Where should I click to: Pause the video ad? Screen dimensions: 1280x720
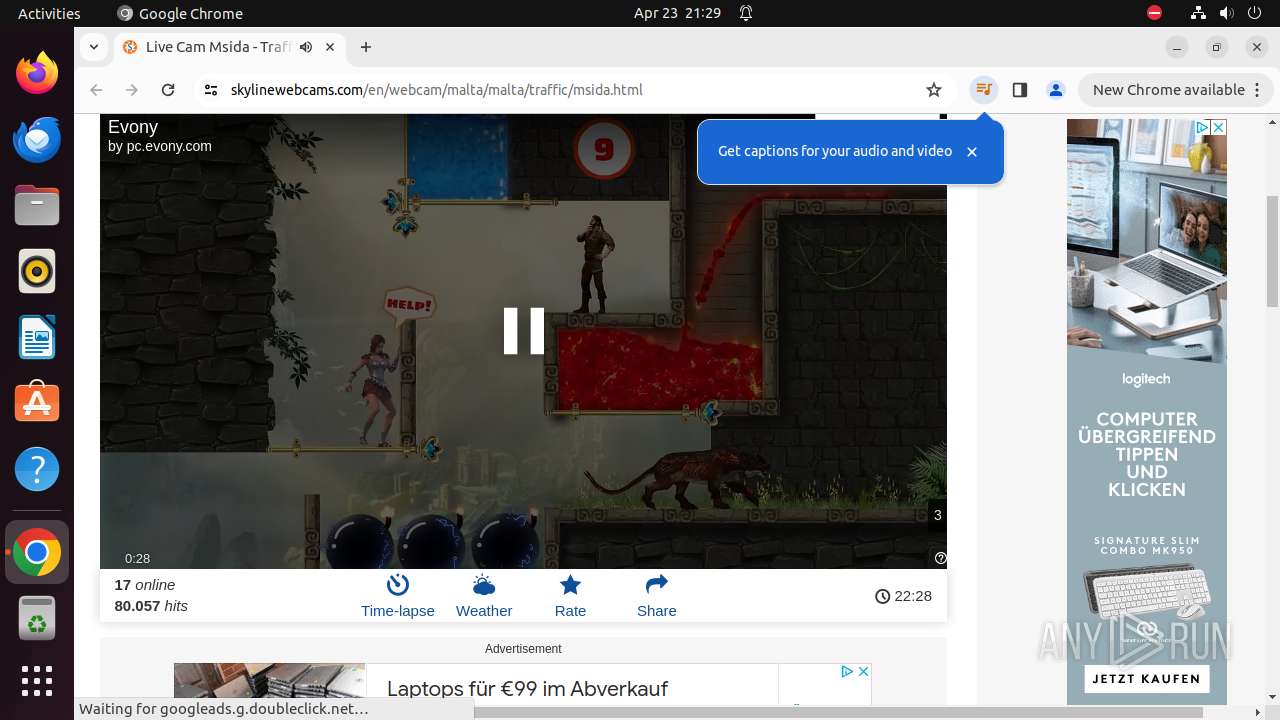click(x=523, y=330)
